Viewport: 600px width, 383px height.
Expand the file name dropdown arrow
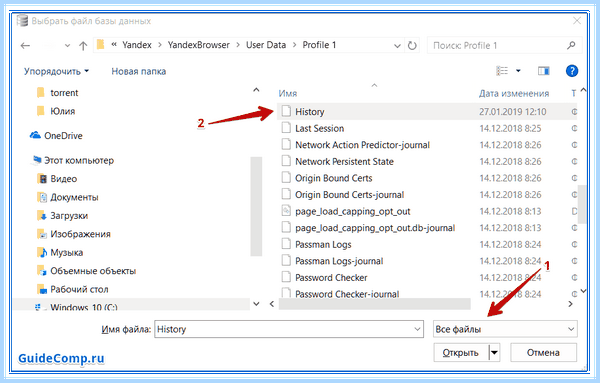pyautogui.click(x=417, y=329)
